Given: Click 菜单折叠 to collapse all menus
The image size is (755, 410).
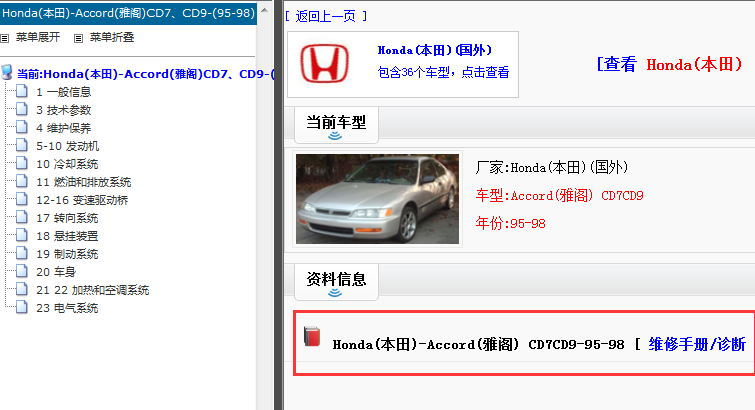Looking at the screenshot, I should pos(112,37).
